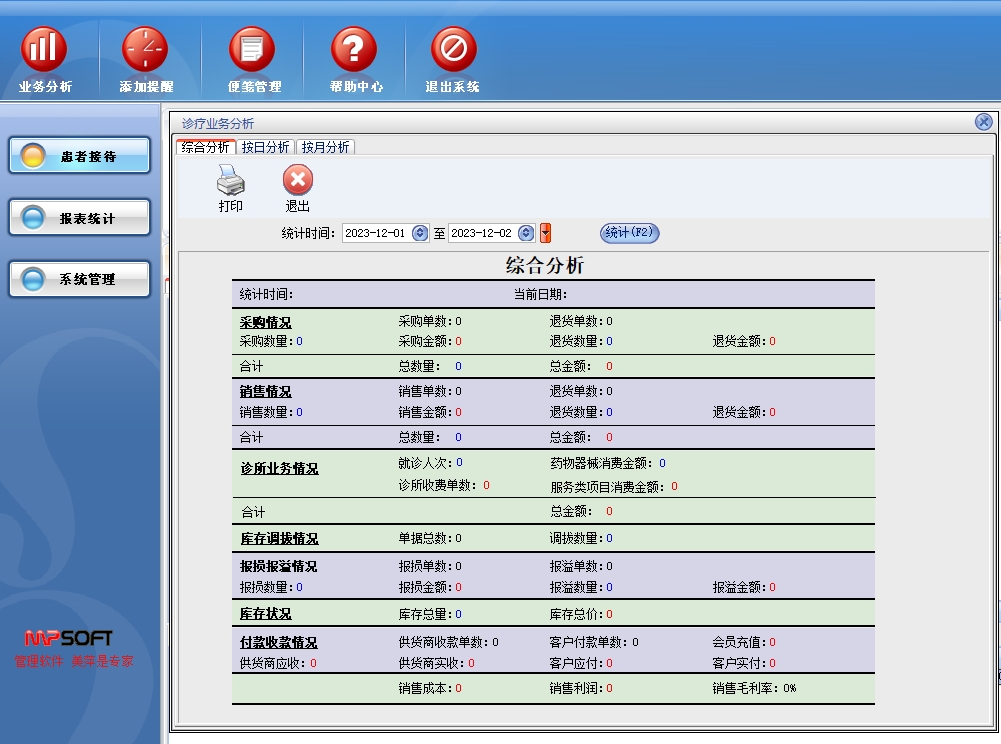
Task: Click the 添加提醒 clock icon
Action: [145, 50]
